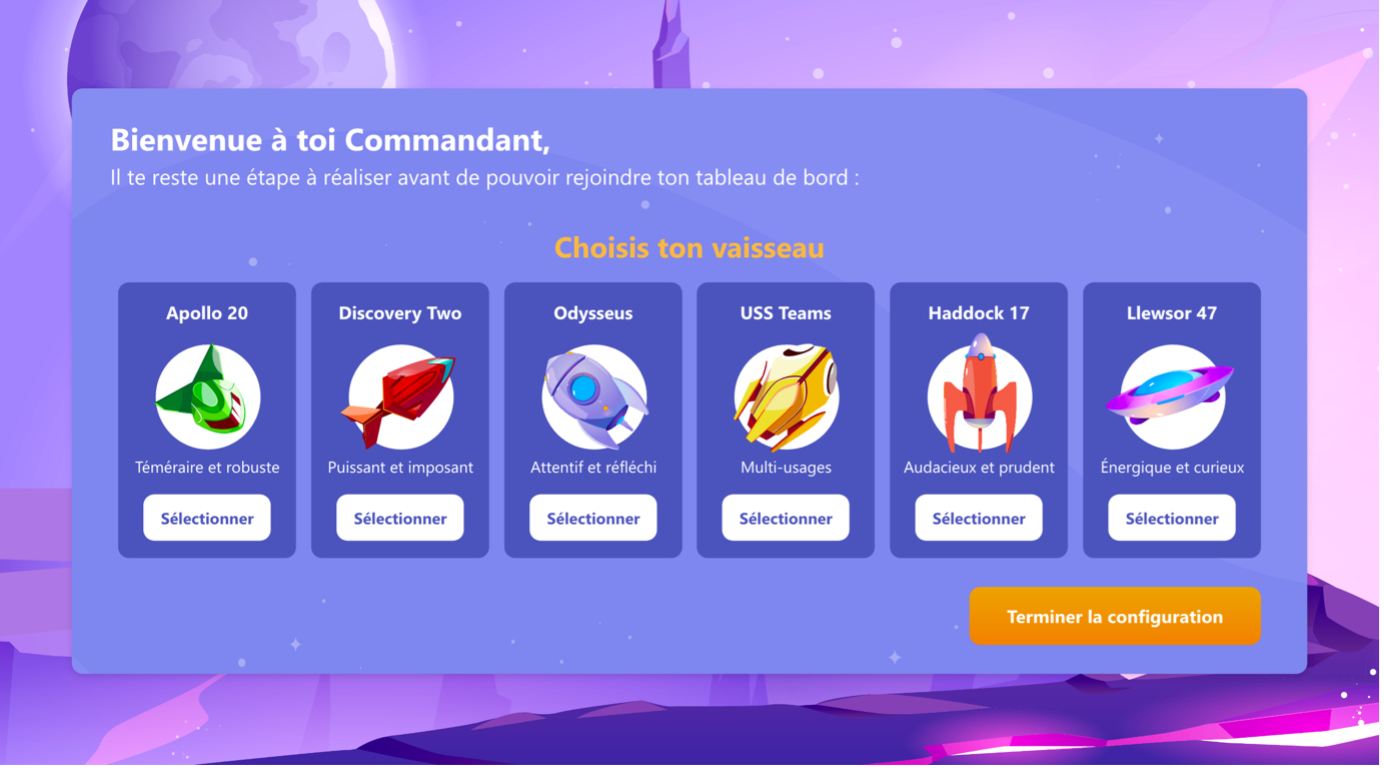Pick USS Teams via Sélectionner button
The image size is (1384, 770).
click(x=786, y=518)
